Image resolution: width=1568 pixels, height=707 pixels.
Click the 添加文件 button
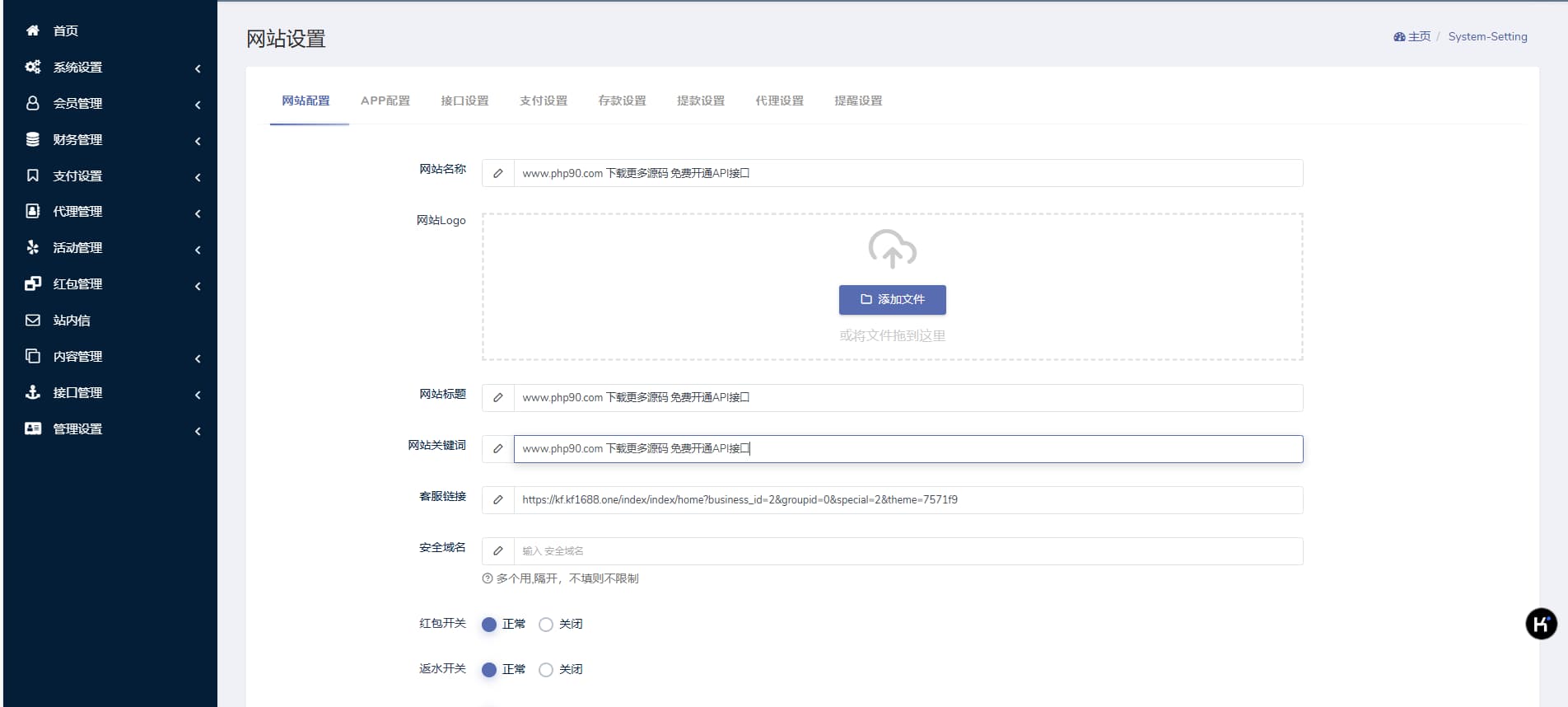tap(892, 300)
